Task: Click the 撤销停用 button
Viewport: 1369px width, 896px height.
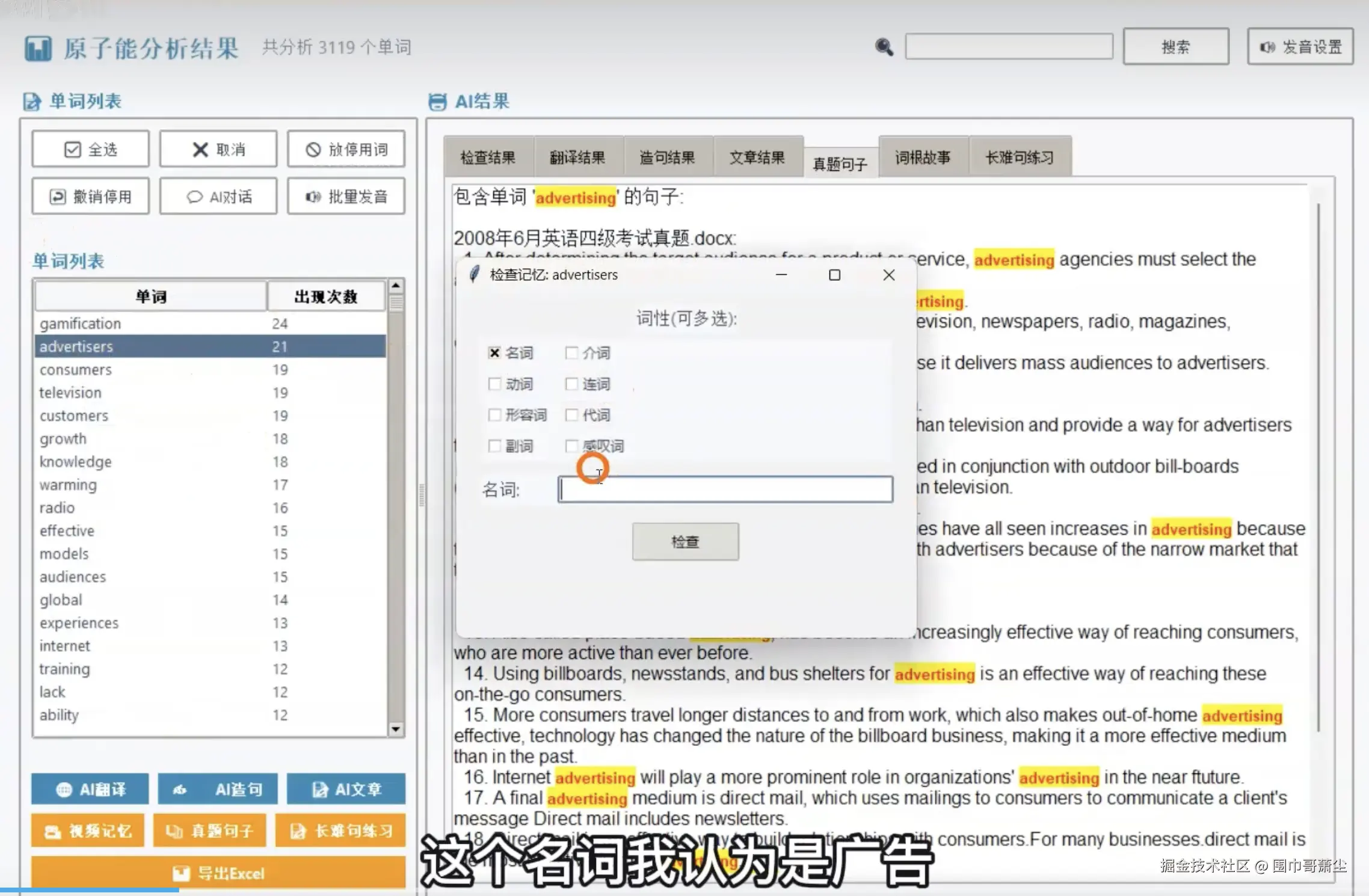Action: click(90, 196)
